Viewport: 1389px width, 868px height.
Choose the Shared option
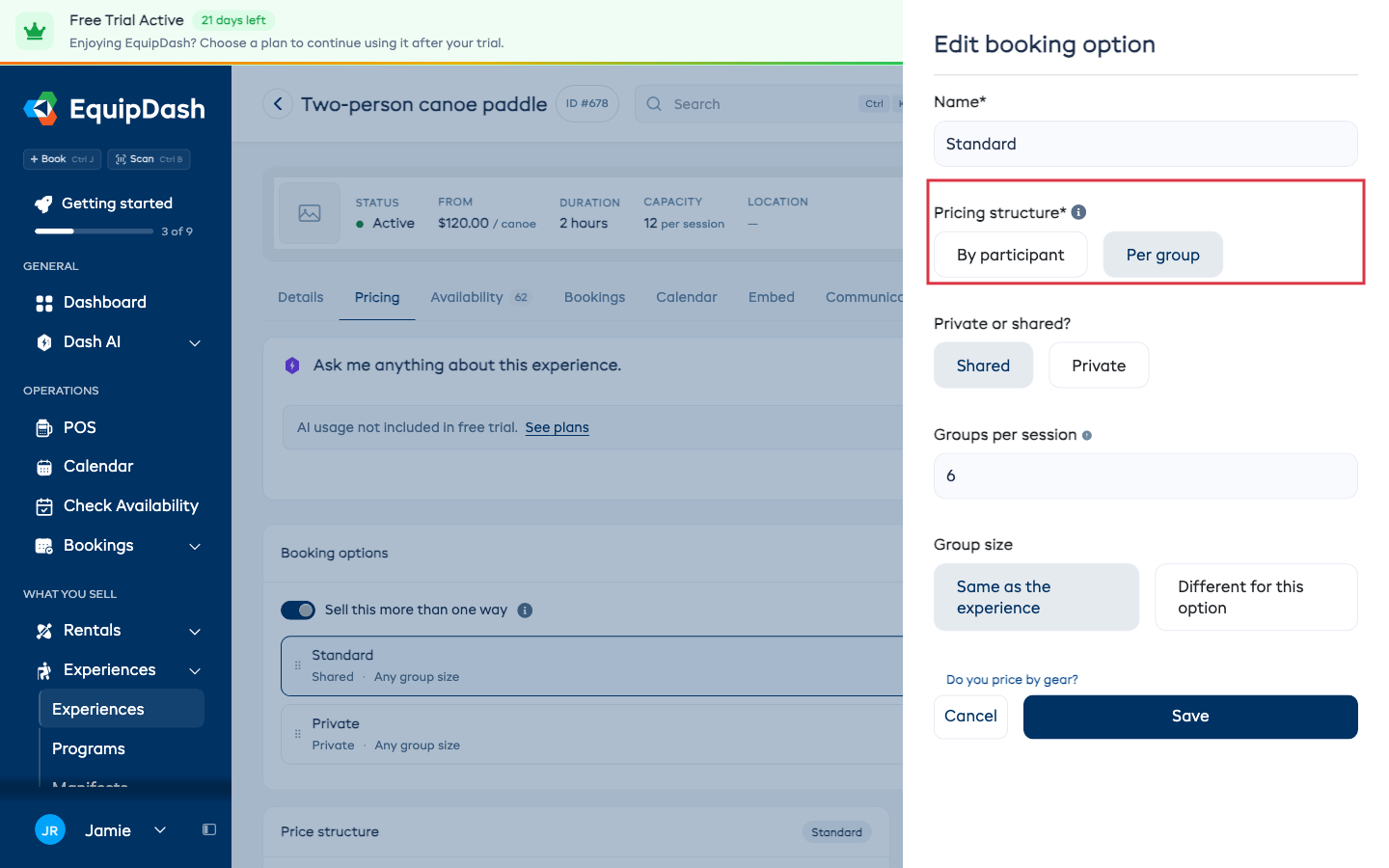[x=983, y=366]
